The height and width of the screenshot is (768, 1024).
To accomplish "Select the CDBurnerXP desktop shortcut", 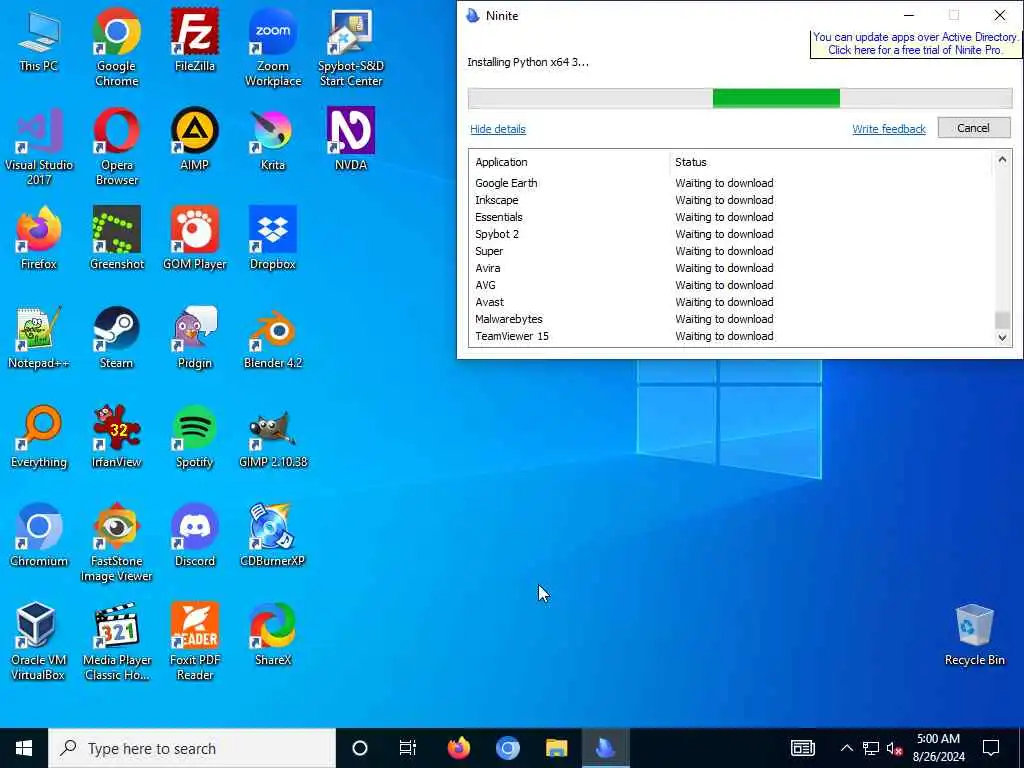I will [273, 536].
